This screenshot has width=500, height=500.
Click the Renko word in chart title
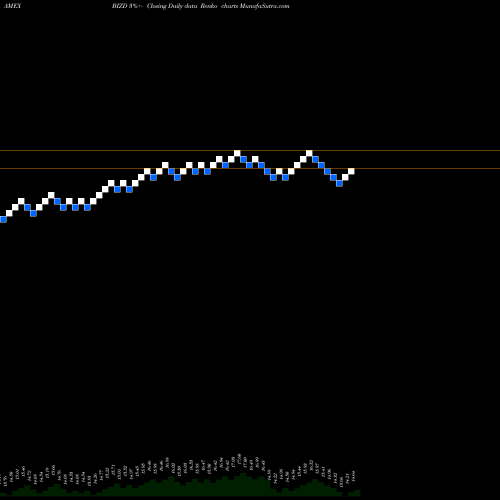click(209, 6)
